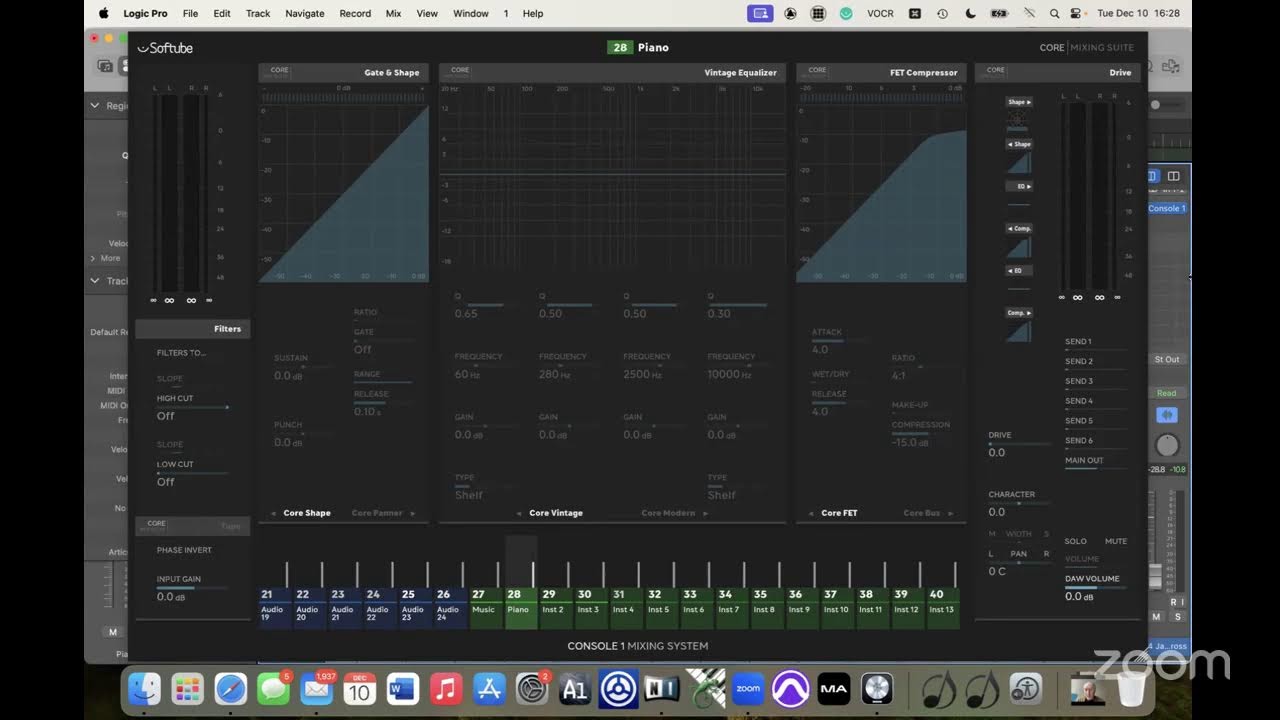This screenshot has height=720, width=1280.
Task: Open Control Center in the menu bar
Action: coord(1076,13)
